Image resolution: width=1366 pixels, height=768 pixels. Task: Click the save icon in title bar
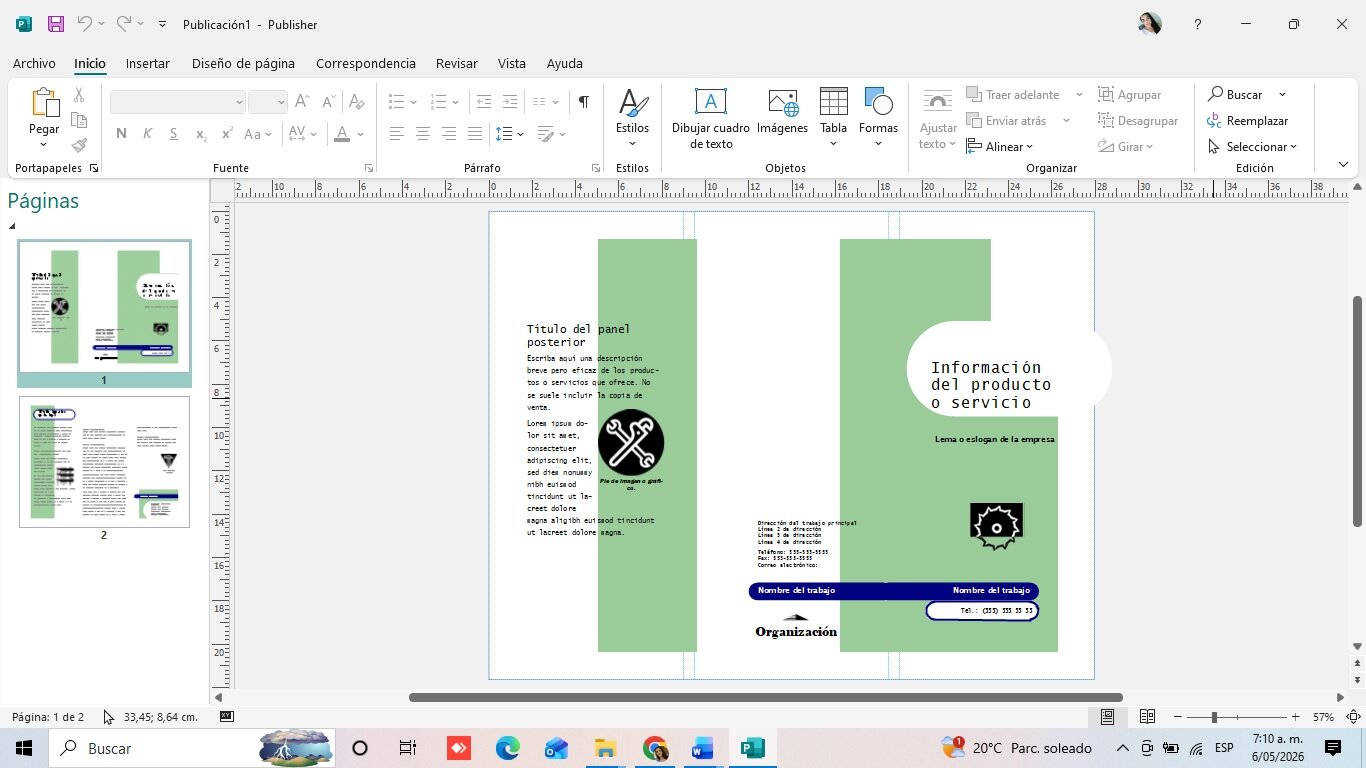(55, 24)
